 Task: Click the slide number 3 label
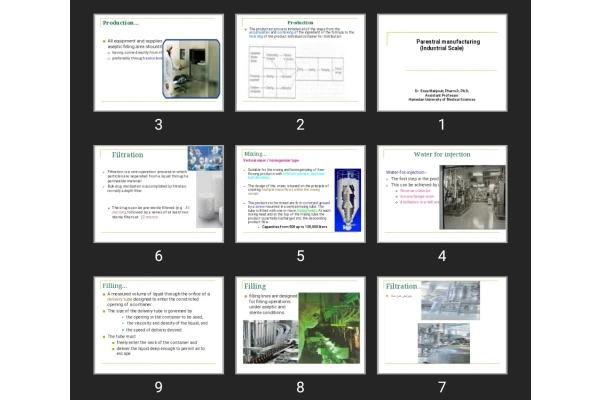[158, 125]
